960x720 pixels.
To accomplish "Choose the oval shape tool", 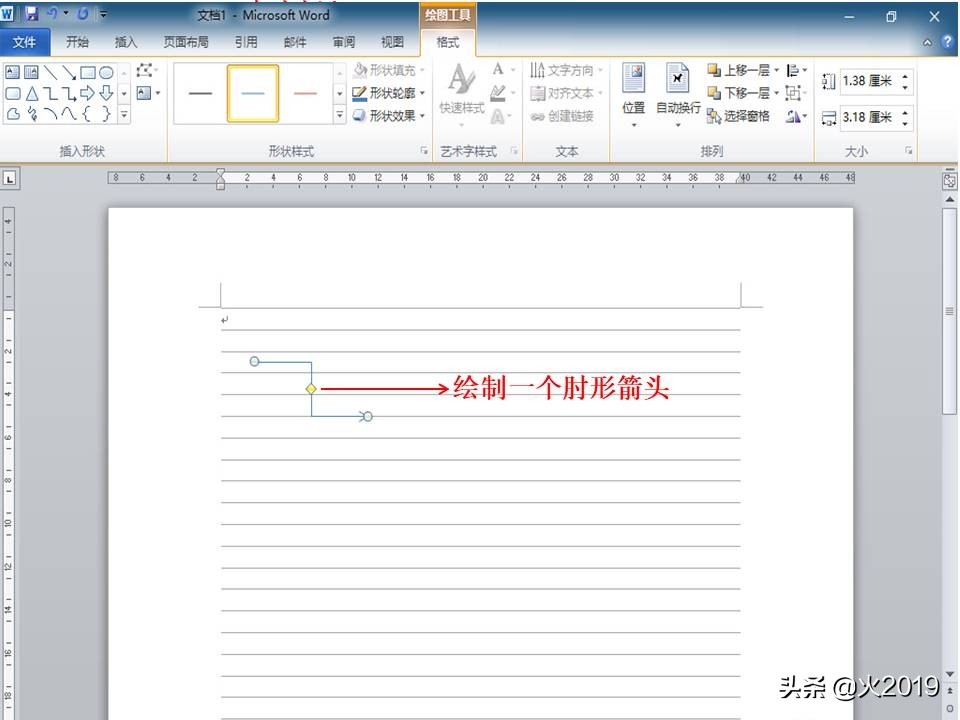I will coord(106,74).
